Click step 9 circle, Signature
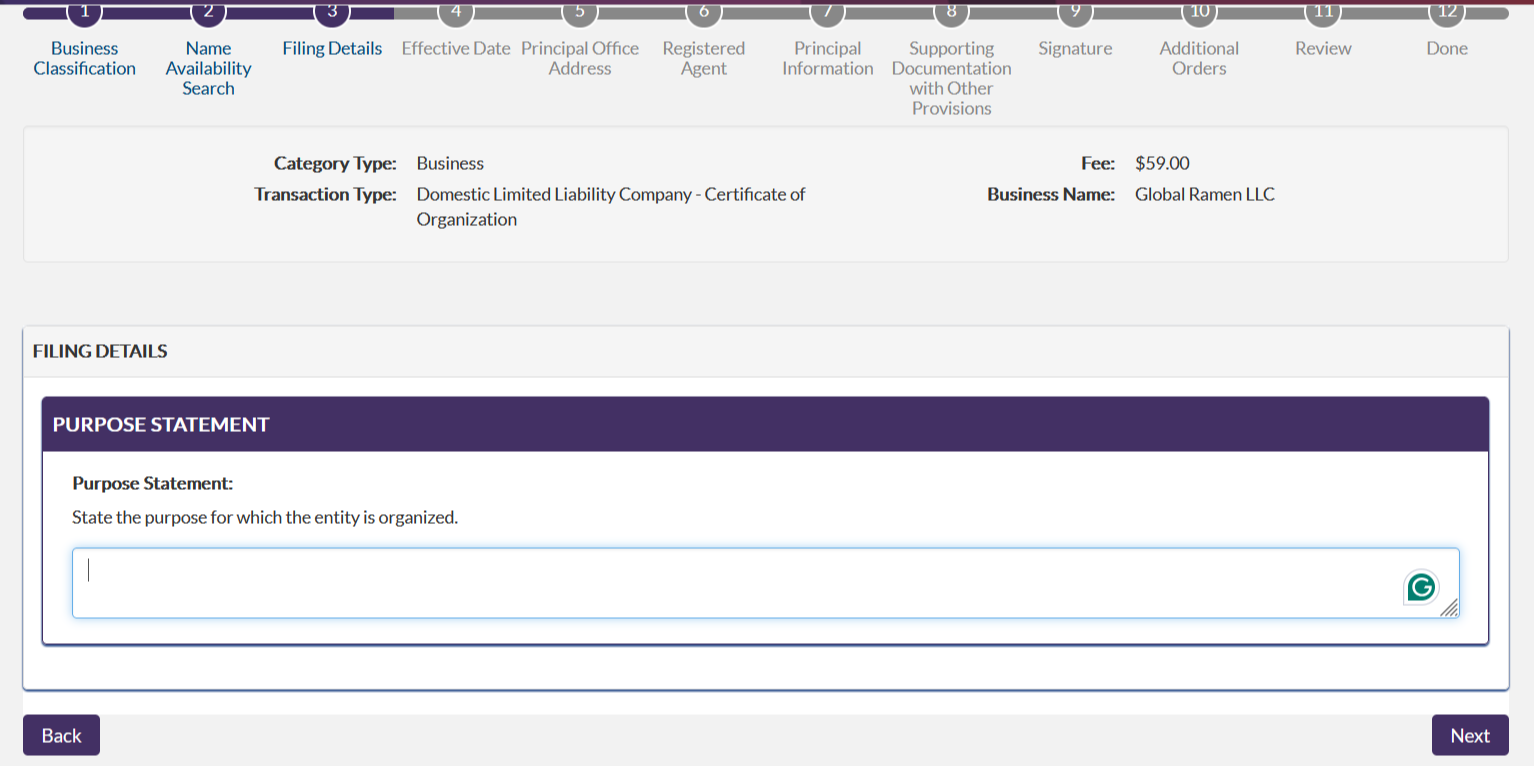Screen dimensions: 1534x766 [x=1075, y=11]
